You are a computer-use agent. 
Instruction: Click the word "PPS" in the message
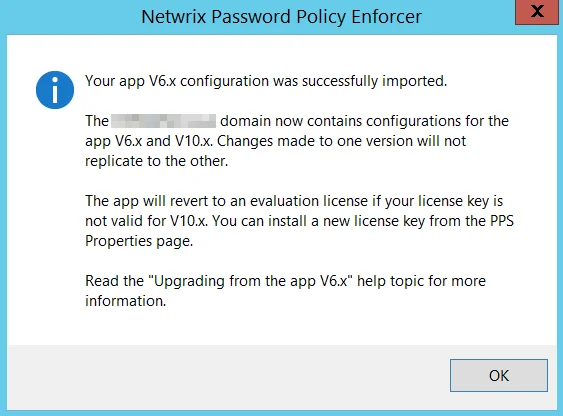point(502,221)
